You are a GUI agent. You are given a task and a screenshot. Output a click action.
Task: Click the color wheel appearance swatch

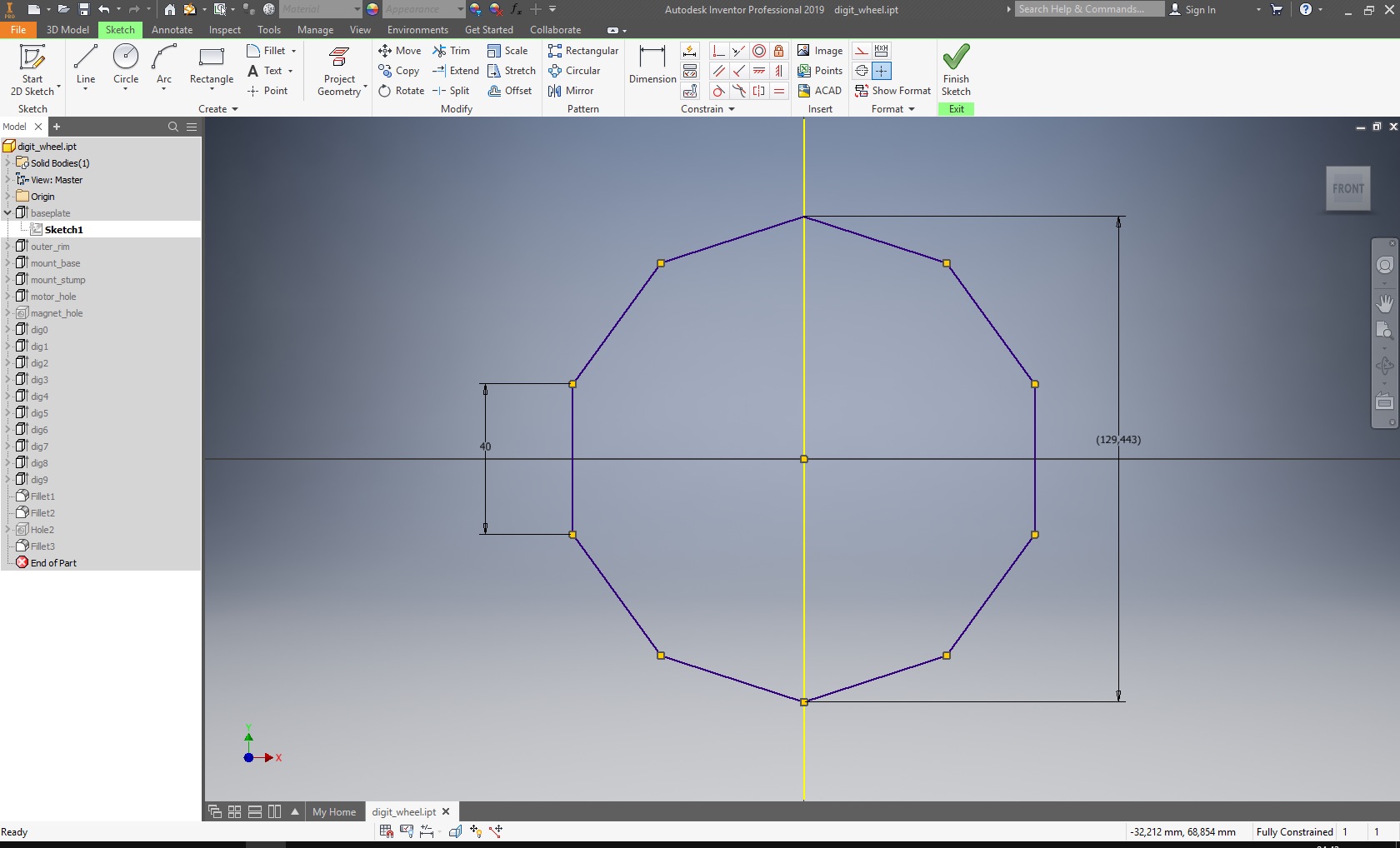(x=372, y=9)
